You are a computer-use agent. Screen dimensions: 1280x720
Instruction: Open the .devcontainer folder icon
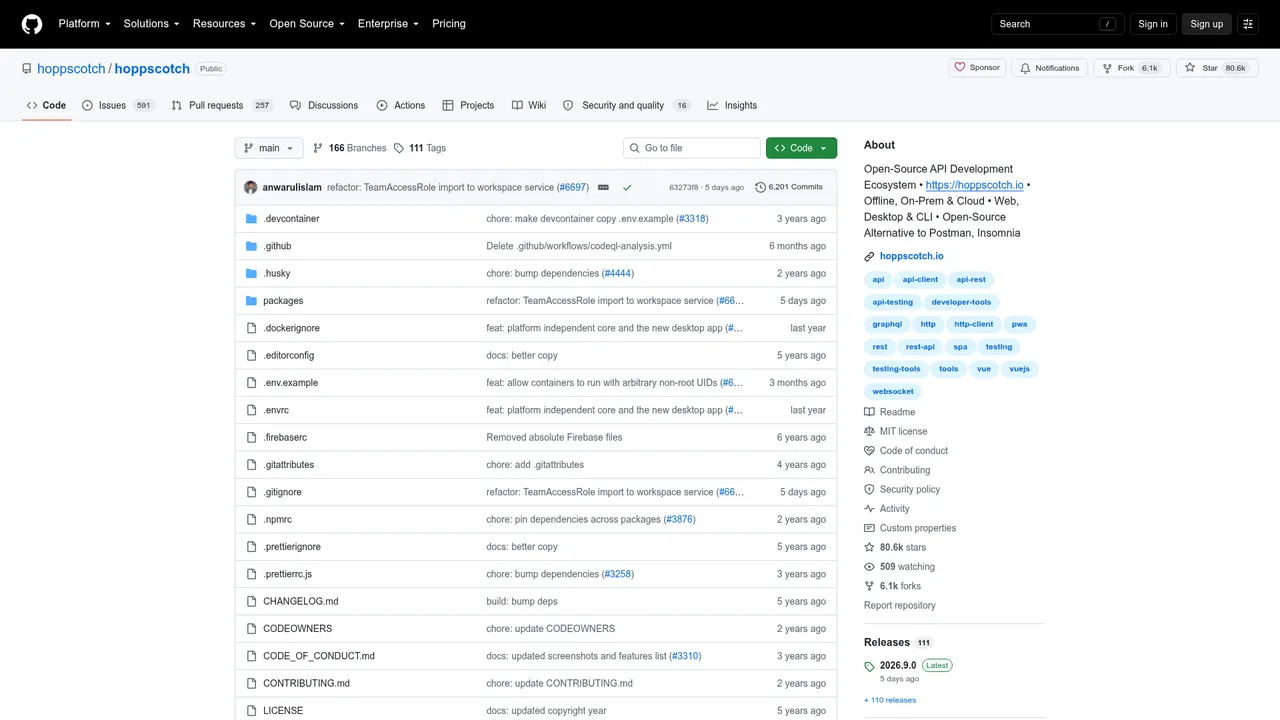click(252, 218)
